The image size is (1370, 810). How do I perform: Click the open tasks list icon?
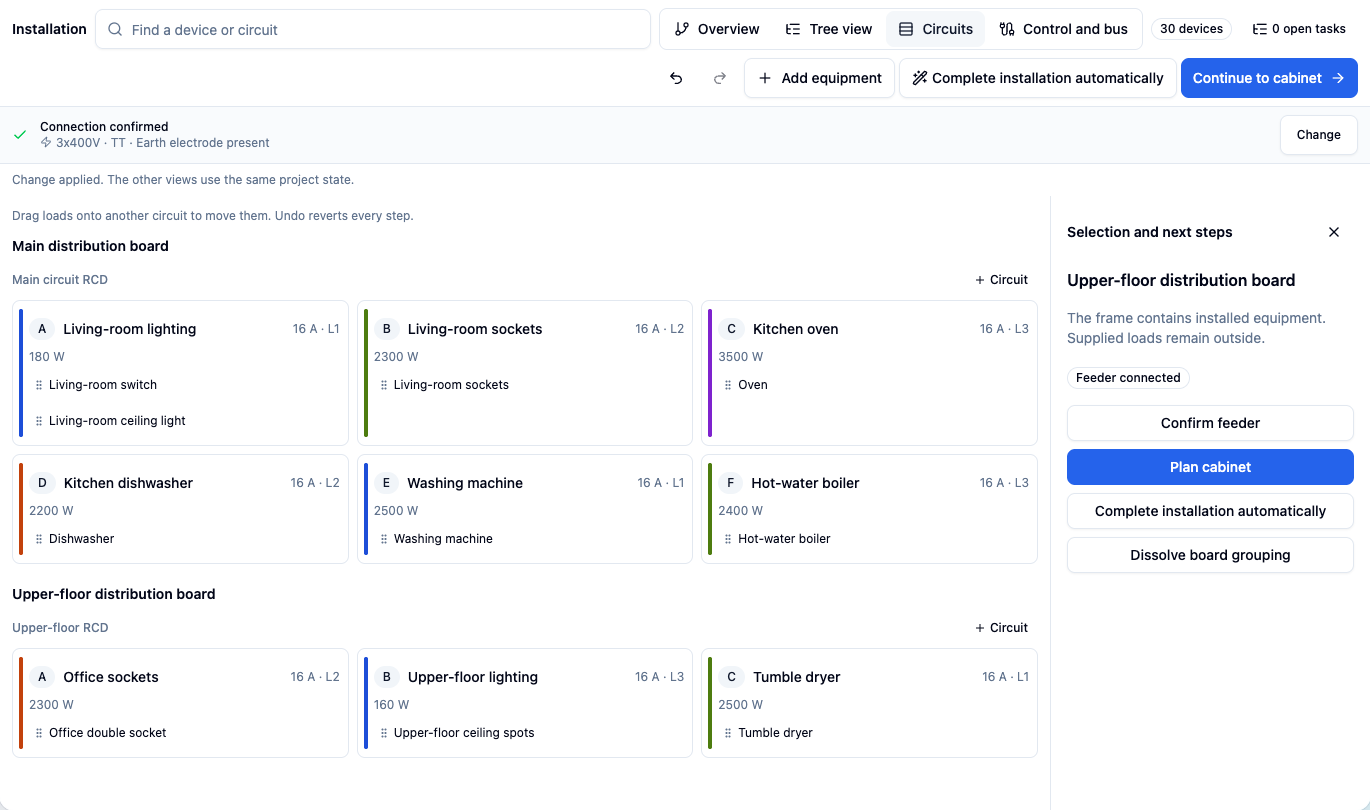coord(1260,29)
